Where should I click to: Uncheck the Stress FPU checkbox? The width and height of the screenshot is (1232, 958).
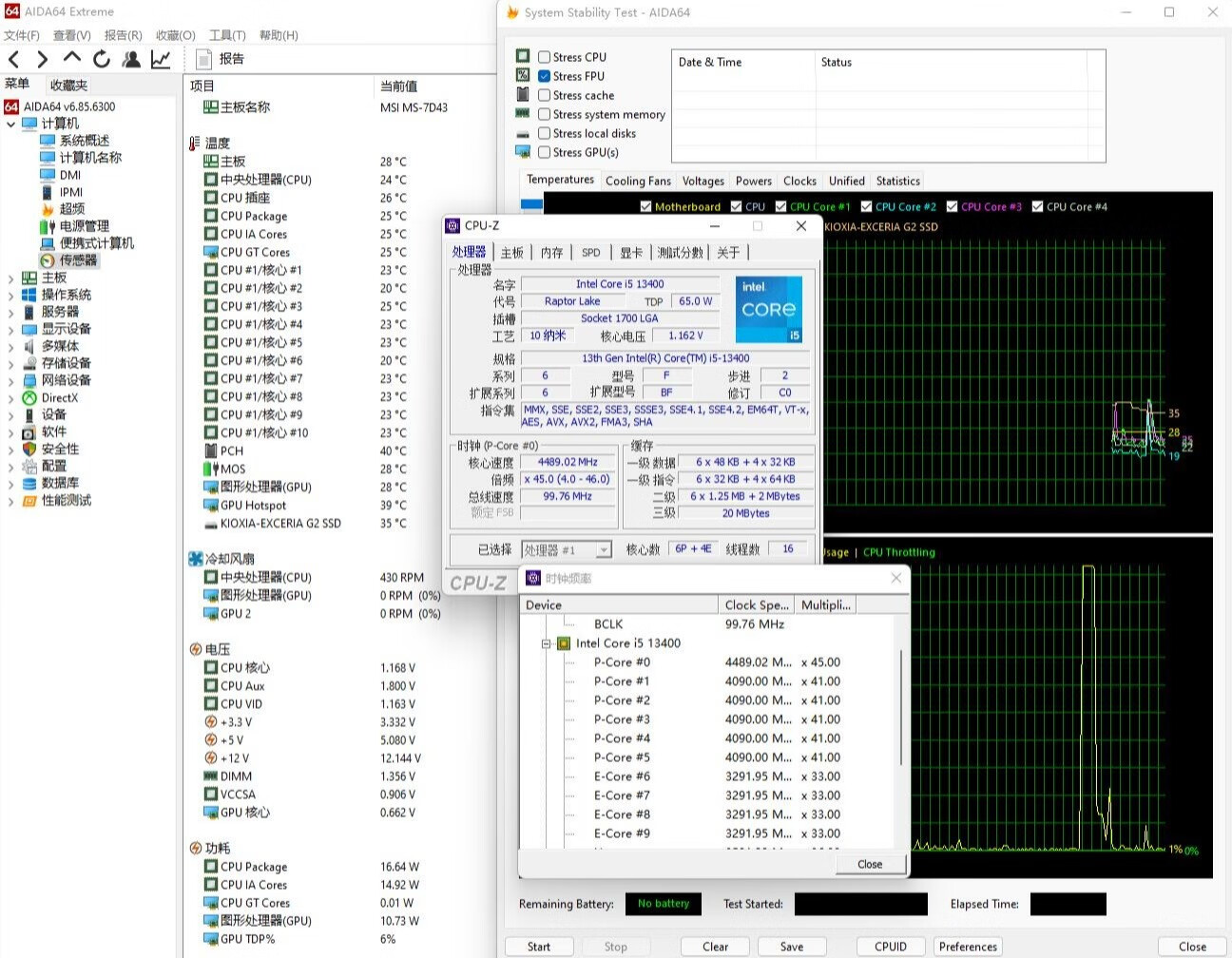[545, 76]
